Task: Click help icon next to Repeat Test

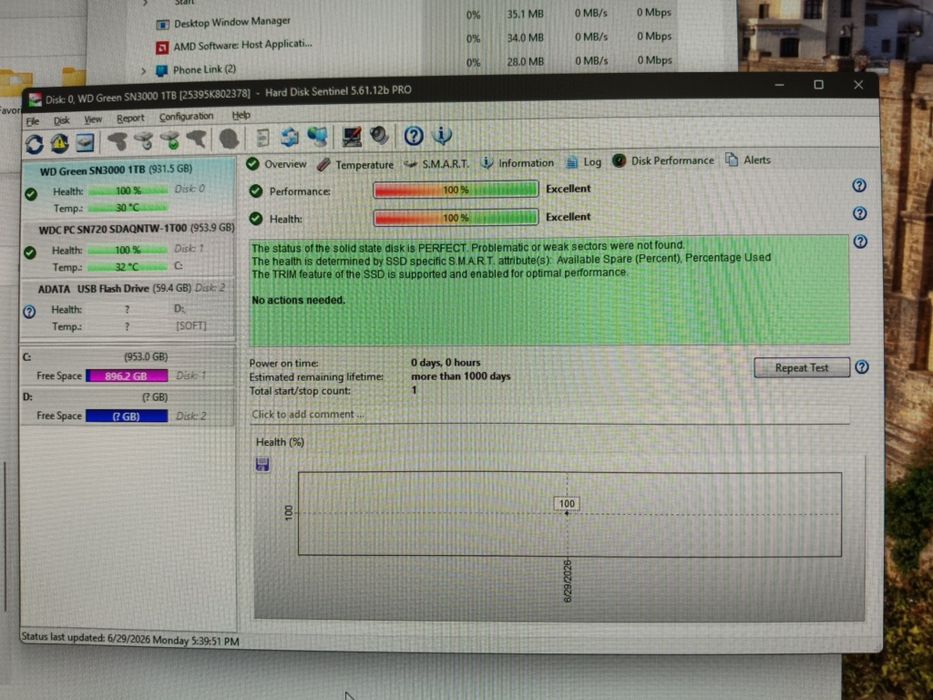Action: click(861, 367)
